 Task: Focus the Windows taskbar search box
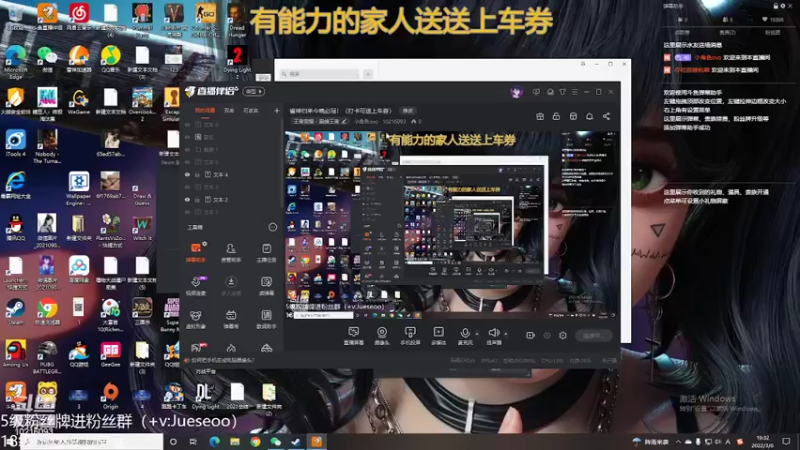point(92,442)
